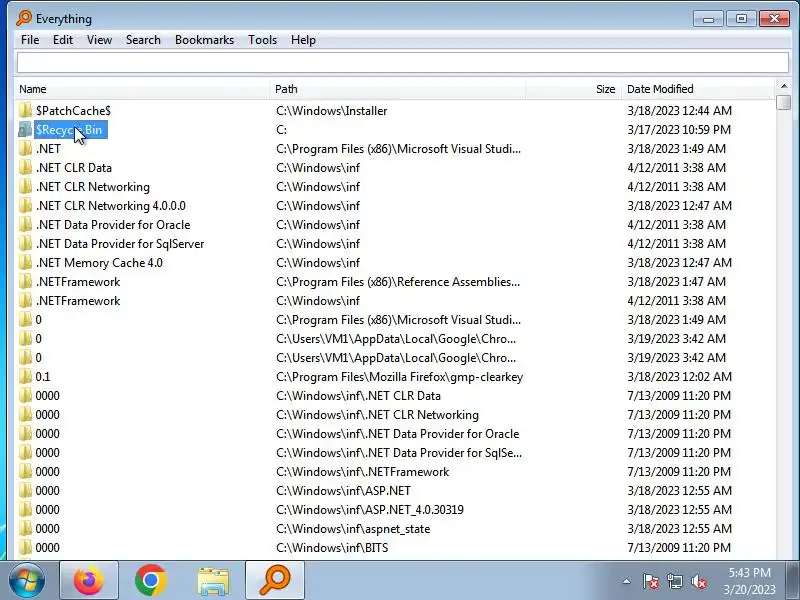The image size is (800, 600).
Task: Launch Firefox from the taskbar
Action: pyautogui.click(x=89, y=580)
